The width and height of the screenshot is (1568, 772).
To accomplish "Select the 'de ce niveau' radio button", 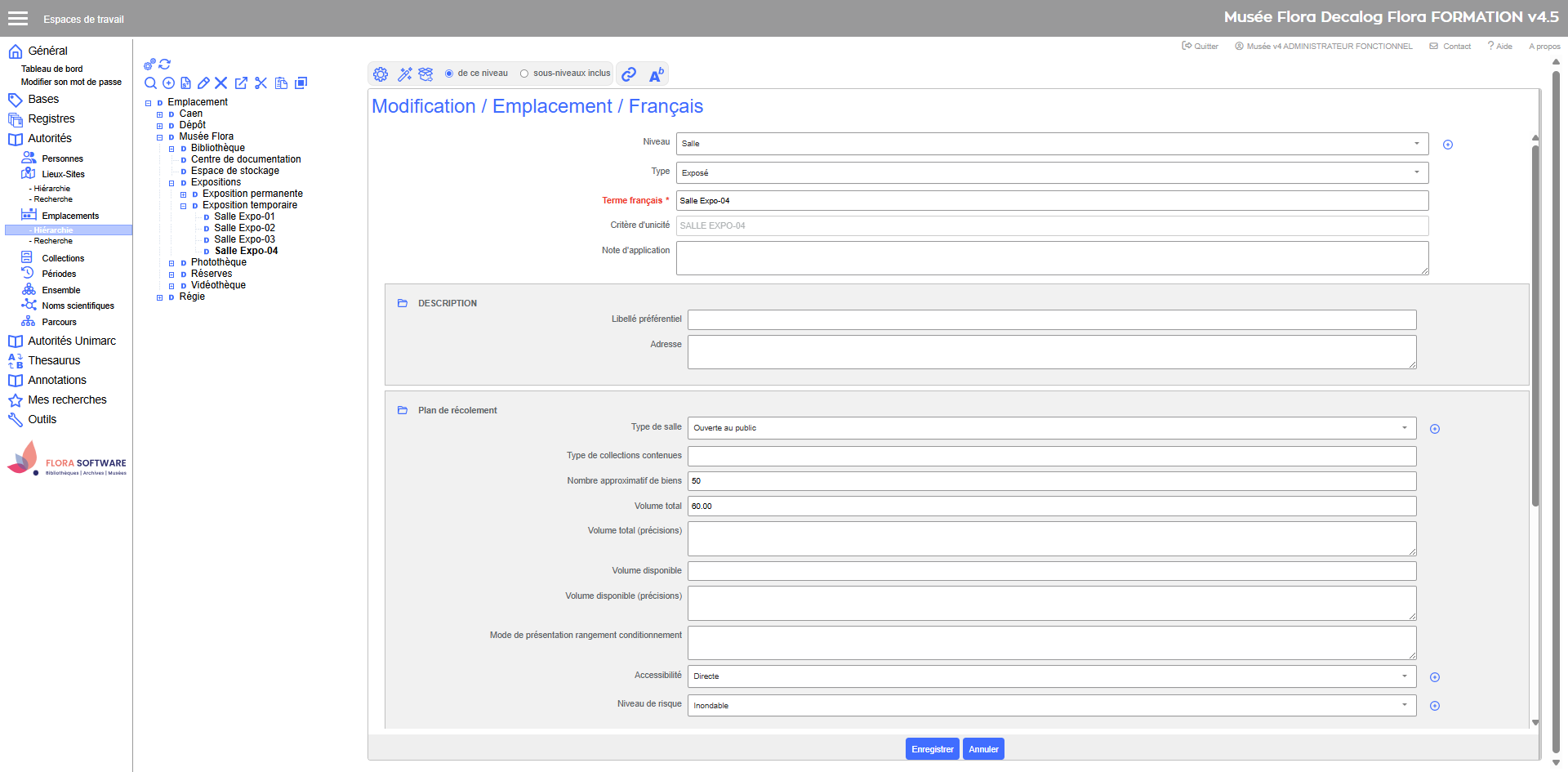I will (449, 74).
